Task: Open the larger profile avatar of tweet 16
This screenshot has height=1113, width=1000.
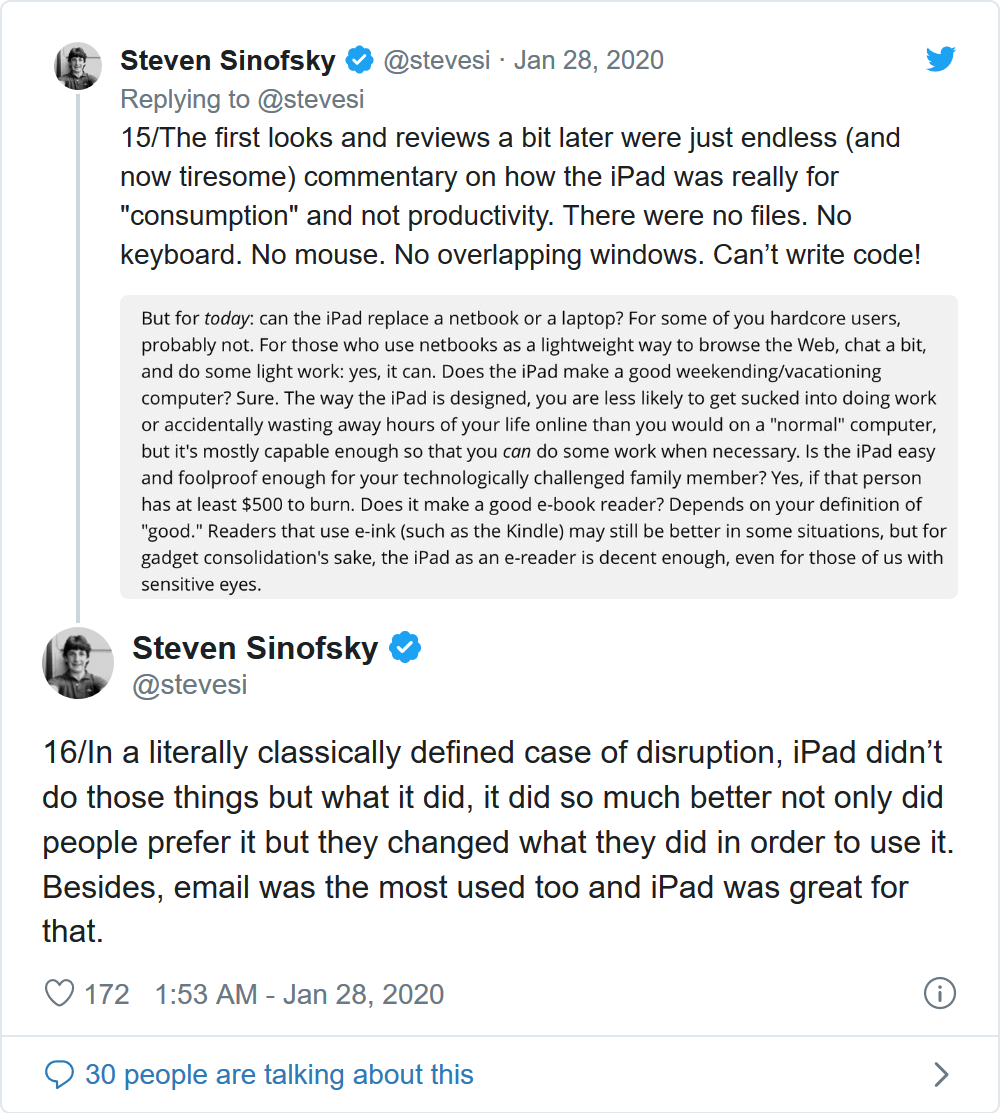Action: click(x=78, y=662)
